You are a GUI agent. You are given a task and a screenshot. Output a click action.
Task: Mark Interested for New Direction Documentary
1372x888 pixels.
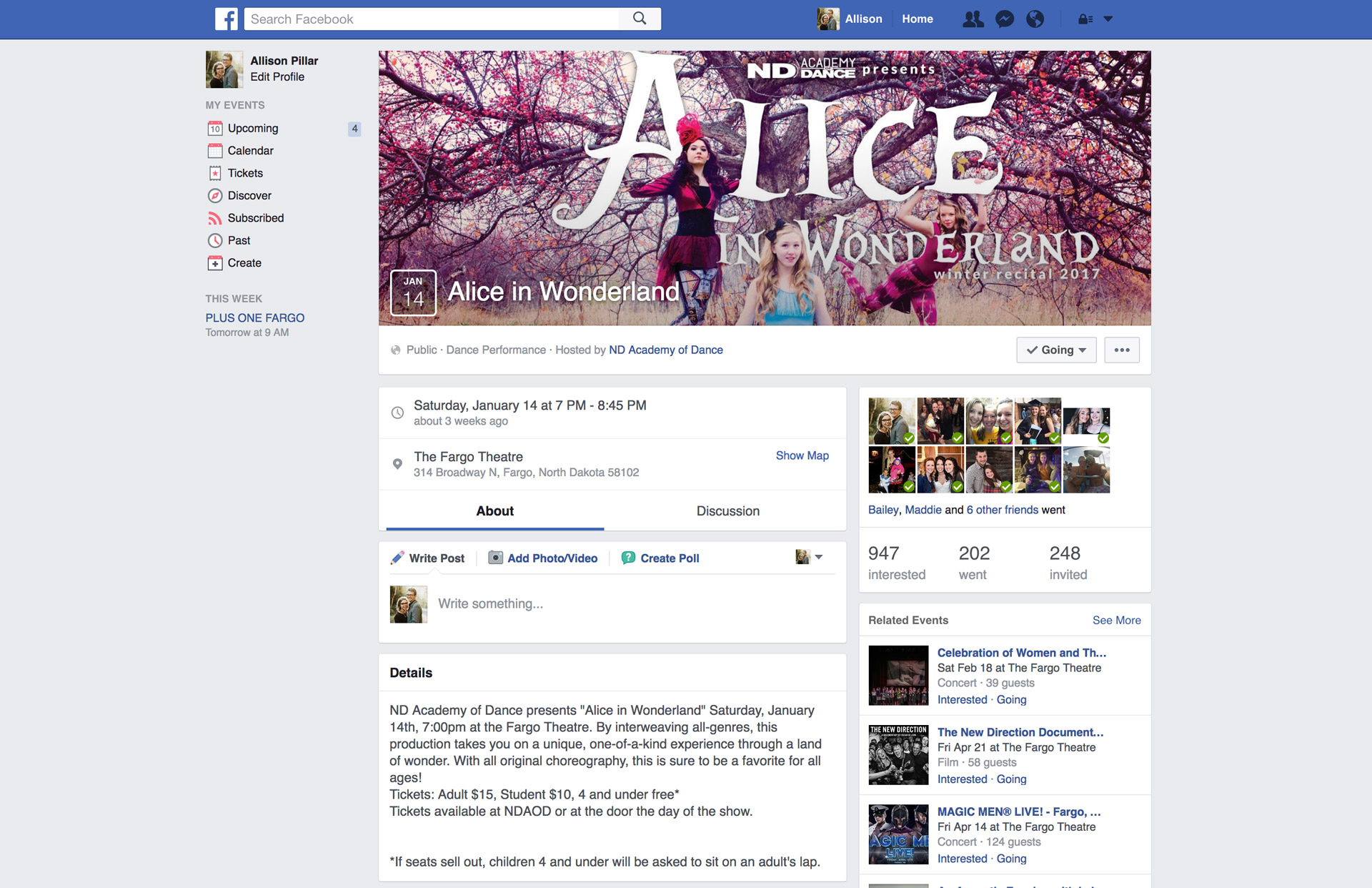[x=962, y=779]
